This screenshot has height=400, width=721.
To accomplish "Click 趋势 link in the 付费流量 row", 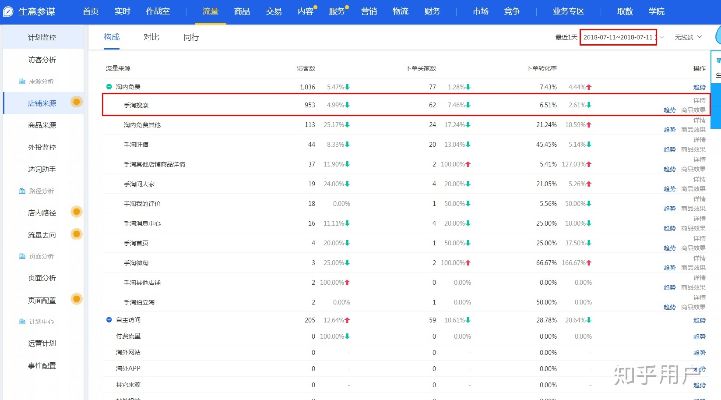I will [699, 337].
